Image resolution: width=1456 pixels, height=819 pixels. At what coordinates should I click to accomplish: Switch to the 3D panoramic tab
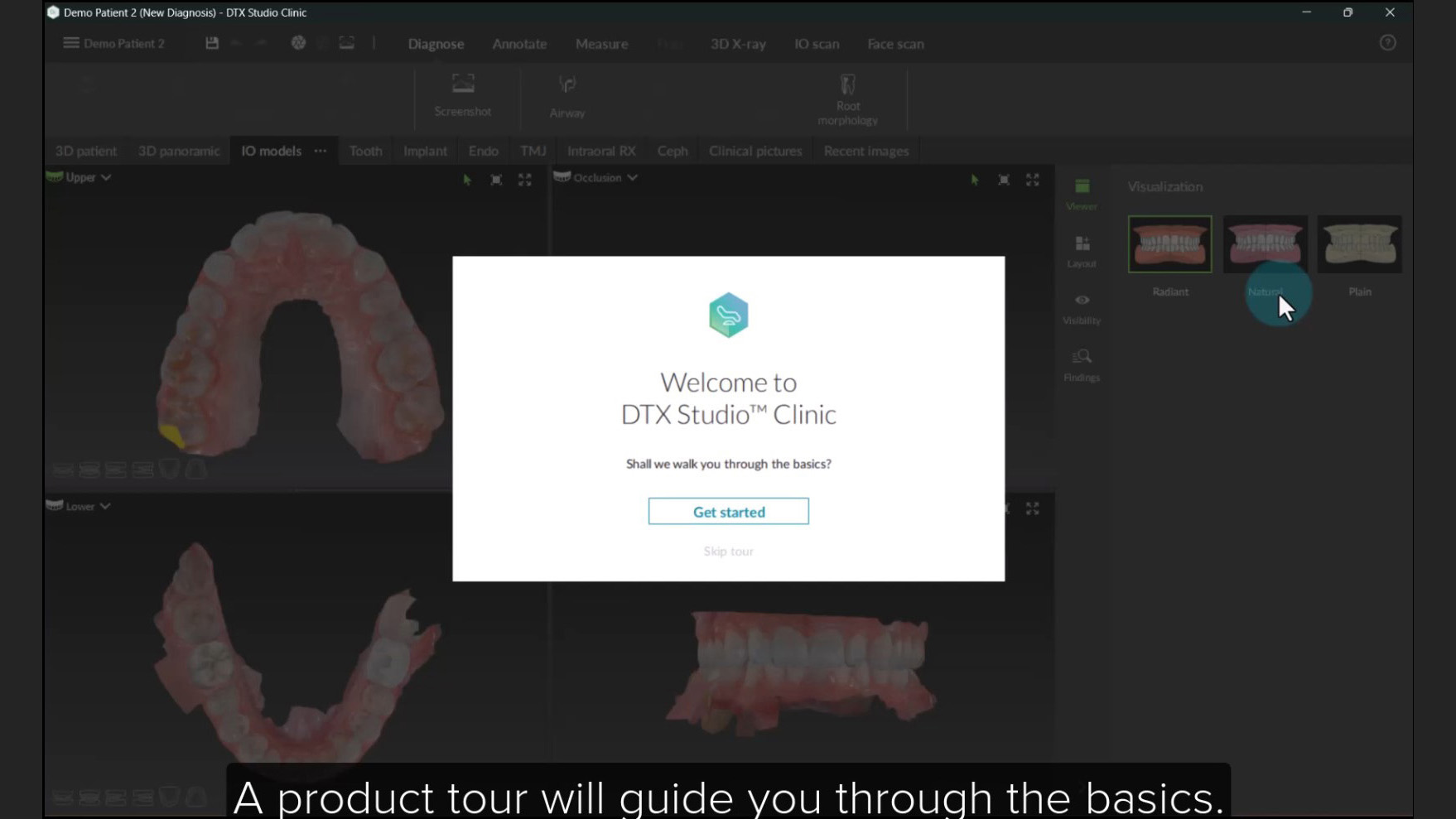click(x=179, y=151)
